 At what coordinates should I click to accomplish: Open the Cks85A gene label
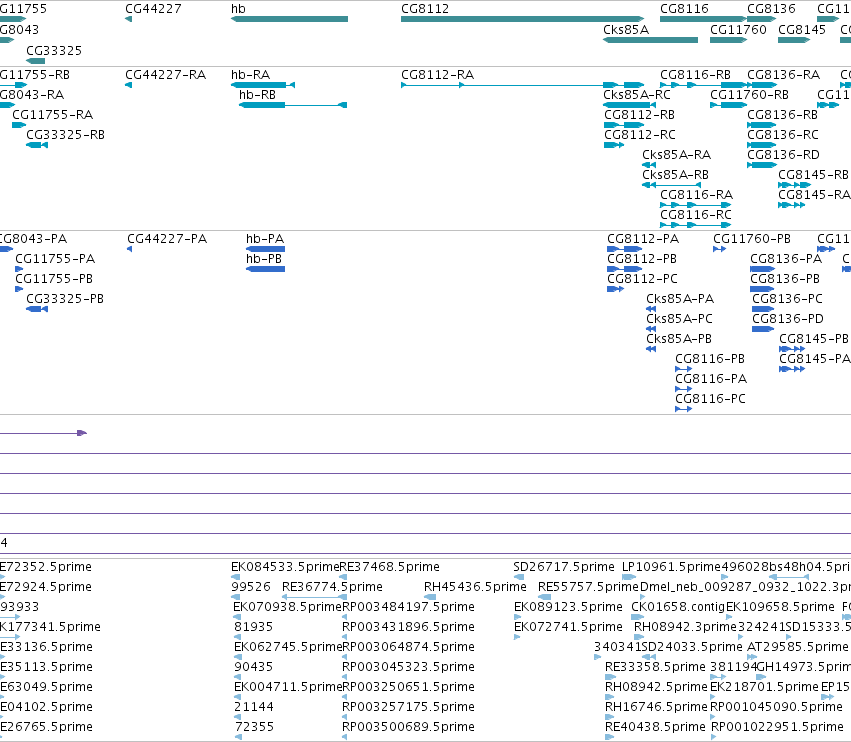(626, 29)
